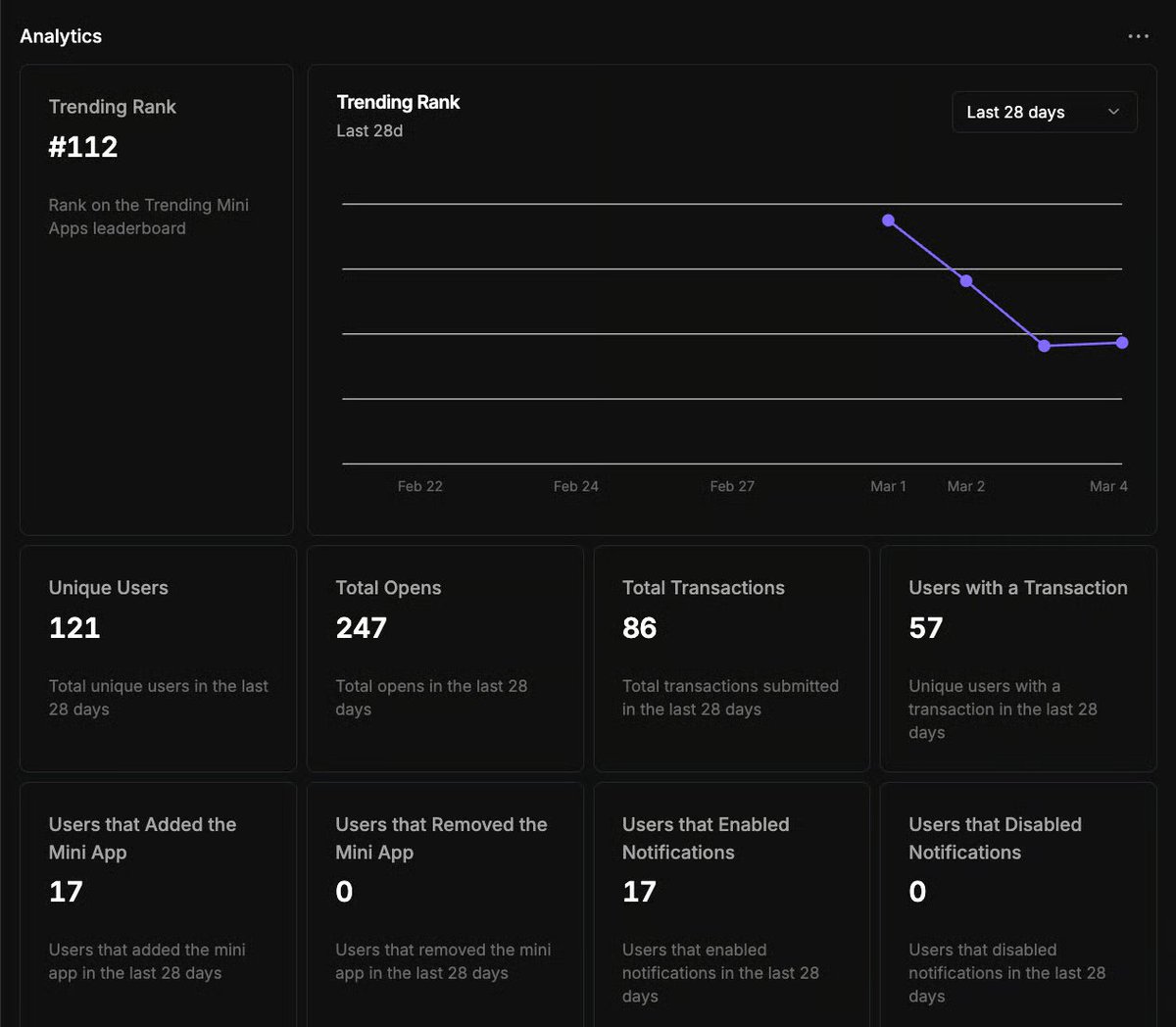This screenshot has height=1027, width=1176.
Task: Click the Mar 2 axis label
Action: pos(966,486)
